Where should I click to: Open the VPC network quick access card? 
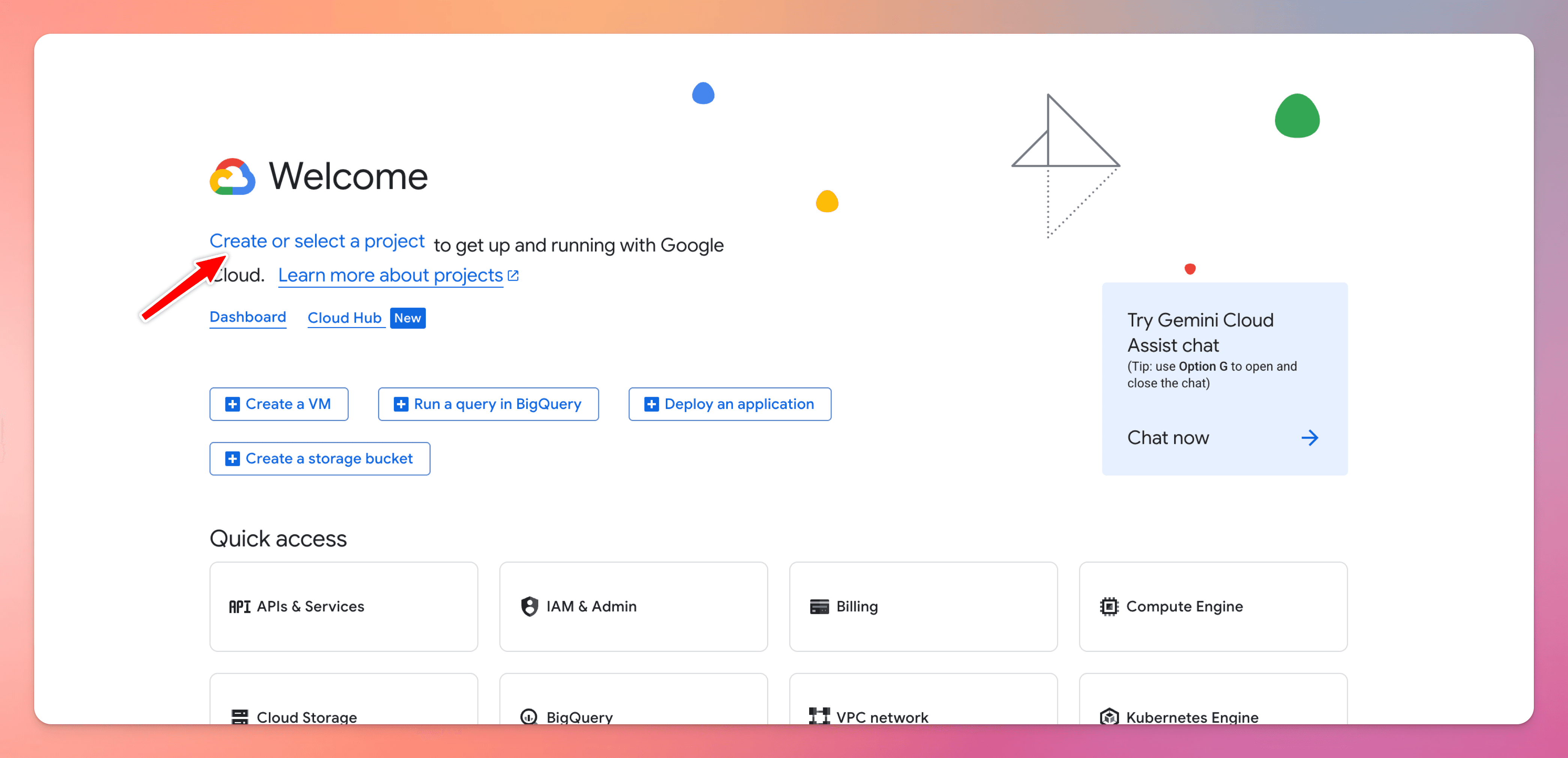924,698
